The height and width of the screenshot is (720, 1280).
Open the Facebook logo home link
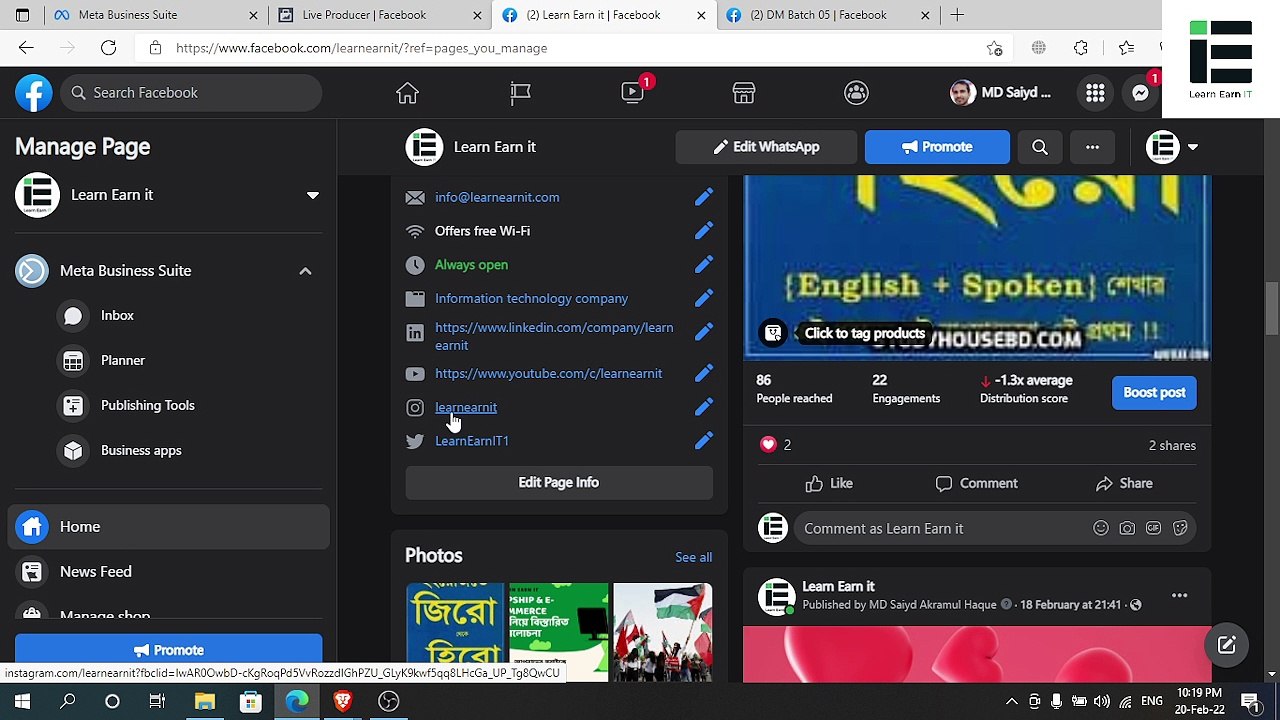(x=33, y=93)
